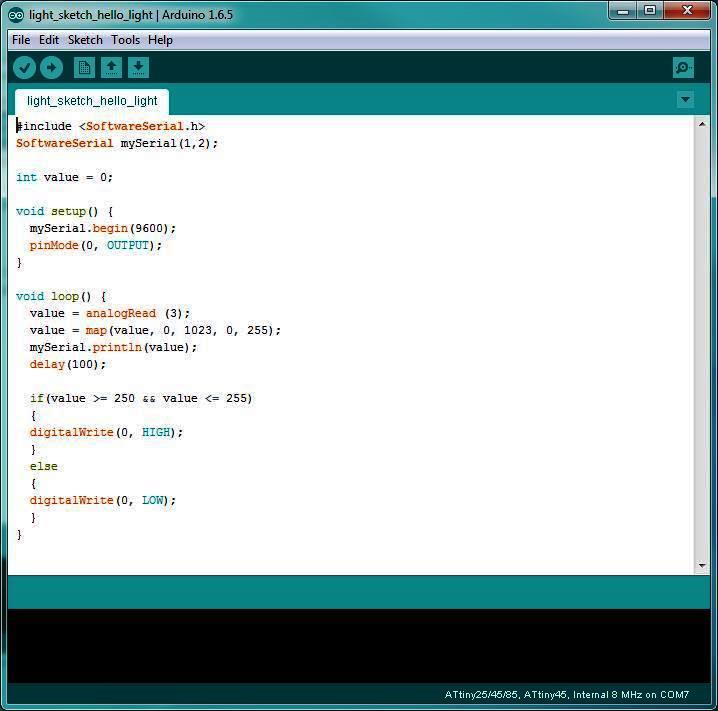Minimize the Arduino window

[623, 11]
